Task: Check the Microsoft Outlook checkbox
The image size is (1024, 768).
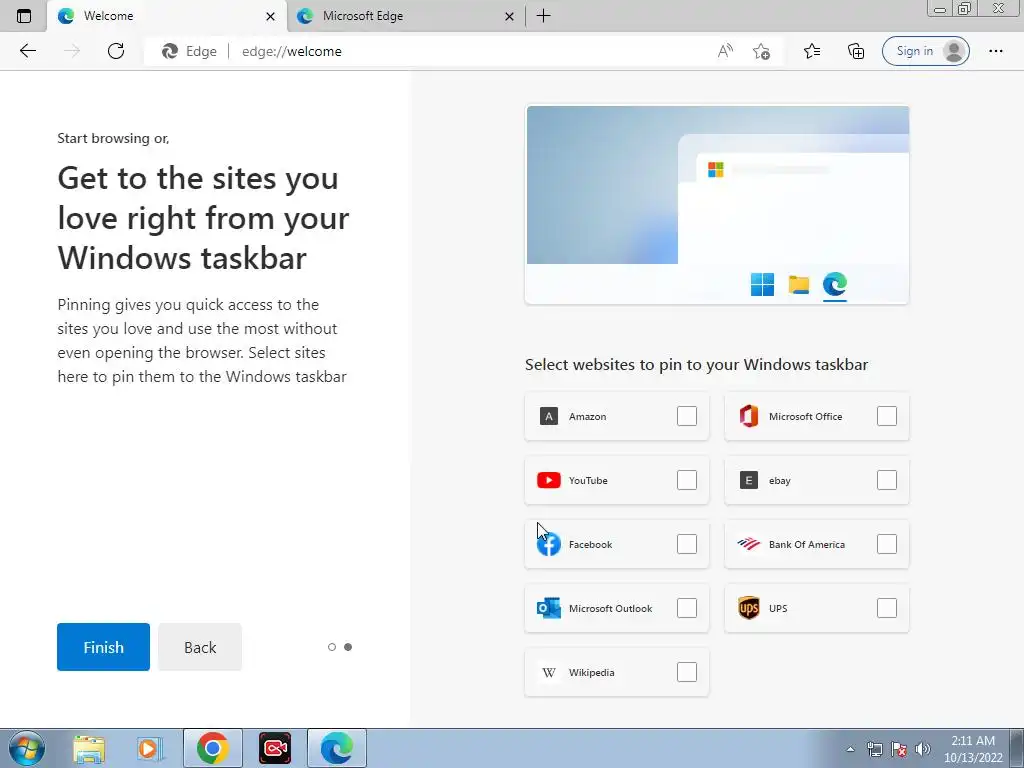Action: point(687,608)
